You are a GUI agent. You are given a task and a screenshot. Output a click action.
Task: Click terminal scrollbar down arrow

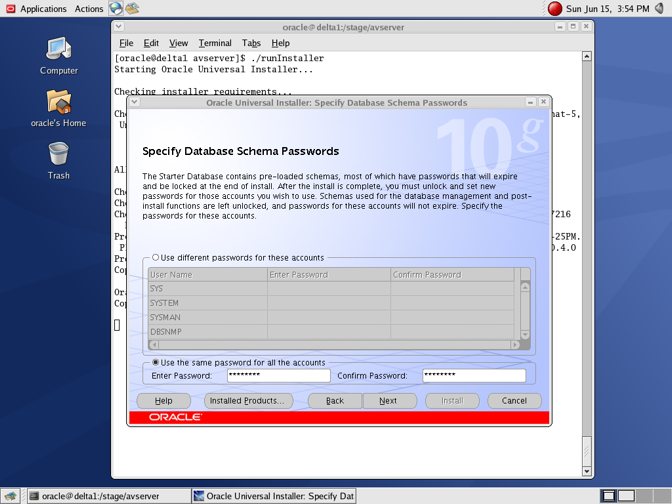pyautogui.click(x=587, y=471)
